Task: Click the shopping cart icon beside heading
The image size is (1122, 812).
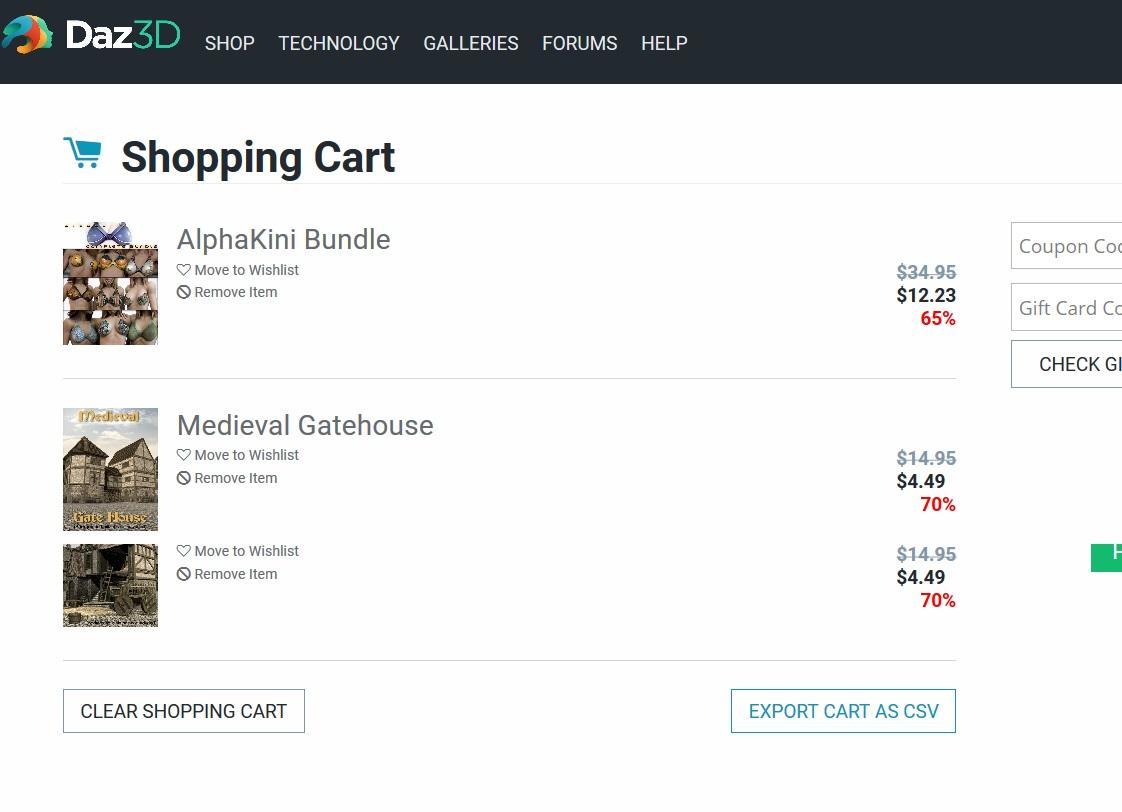Action: (82, 153)
